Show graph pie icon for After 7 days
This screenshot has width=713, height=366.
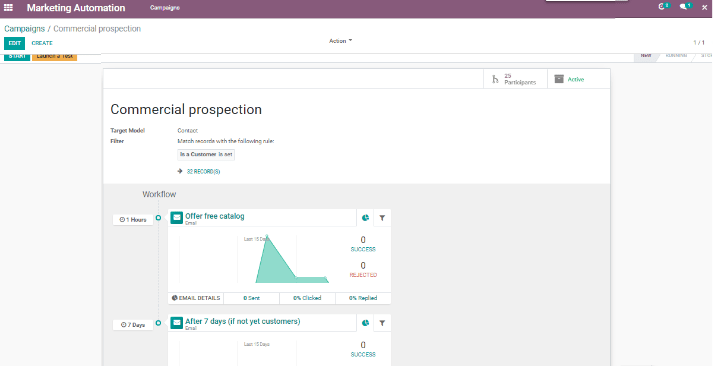(x=365, y=323)
